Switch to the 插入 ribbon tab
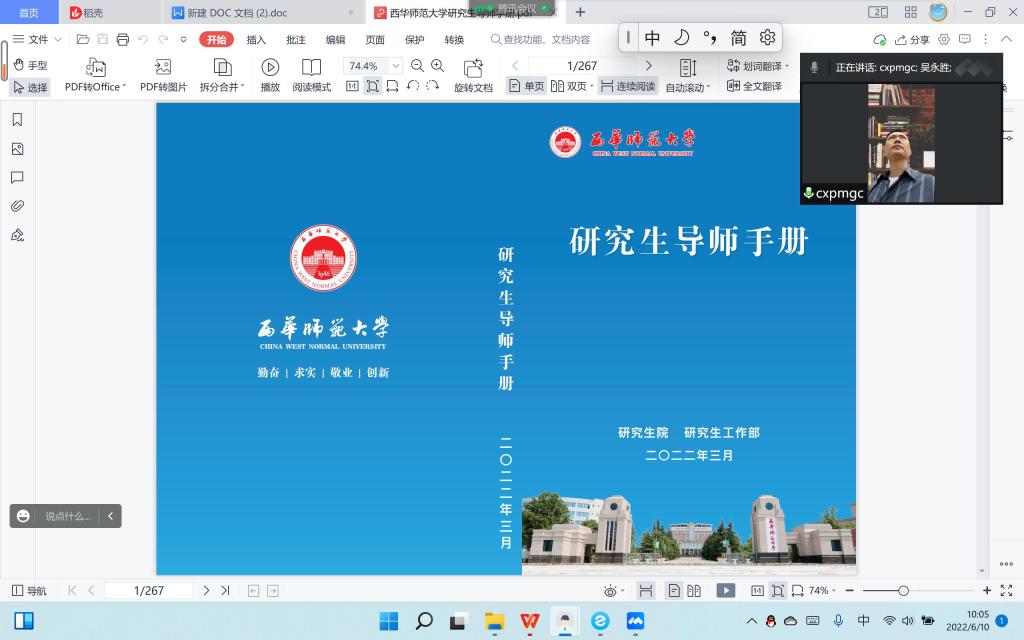The height and width of the screenshot is (640, 1024). [256, 40]
